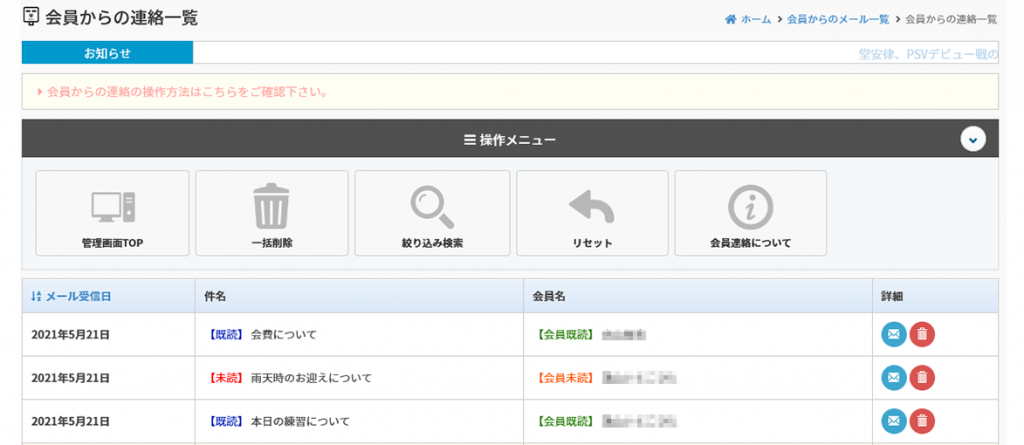Viewport: 1024px width, 445px height.
Task: Delete the 本日の練習について message
Action: pos(923,421)
